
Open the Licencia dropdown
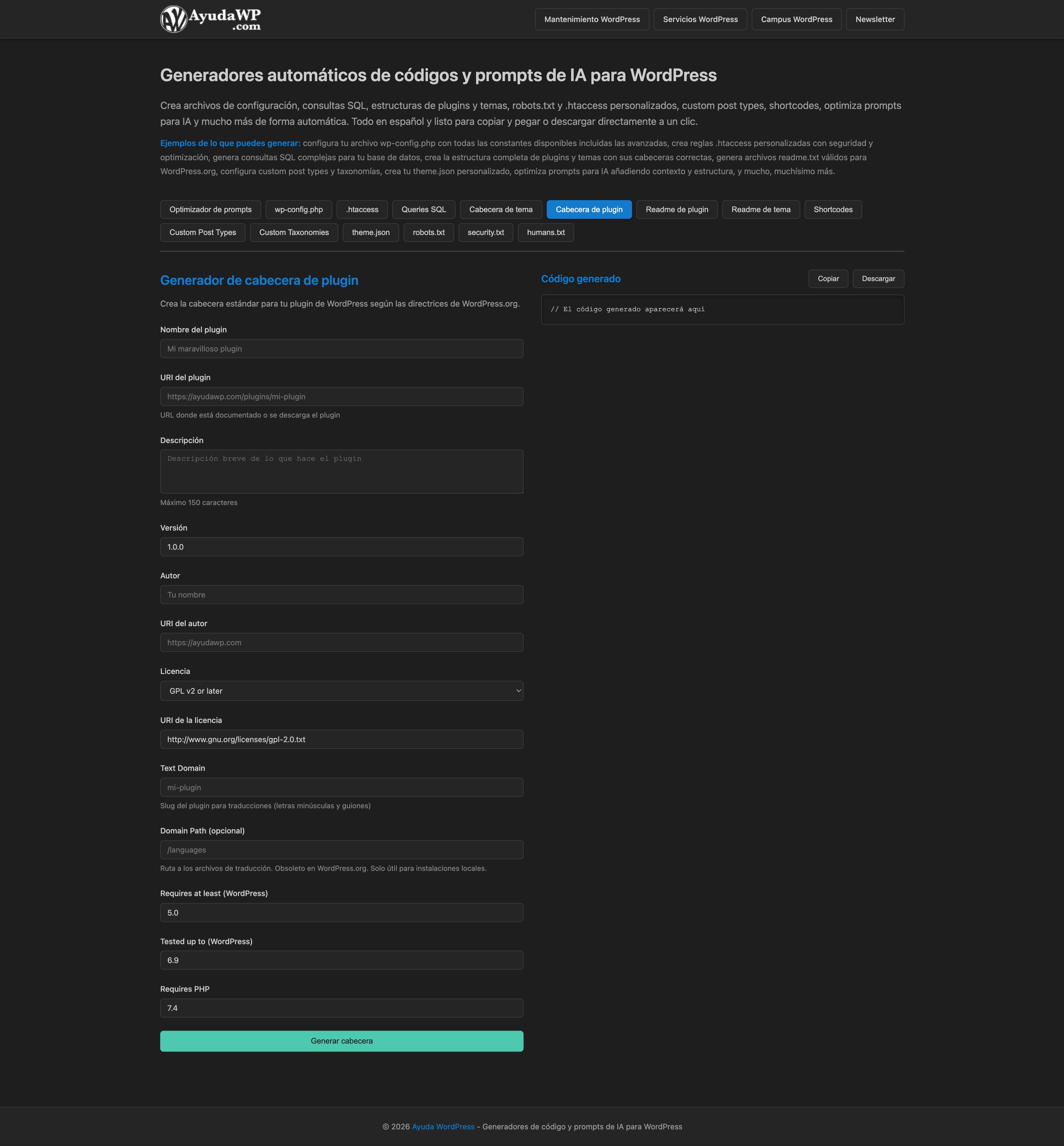pos(341,690)
